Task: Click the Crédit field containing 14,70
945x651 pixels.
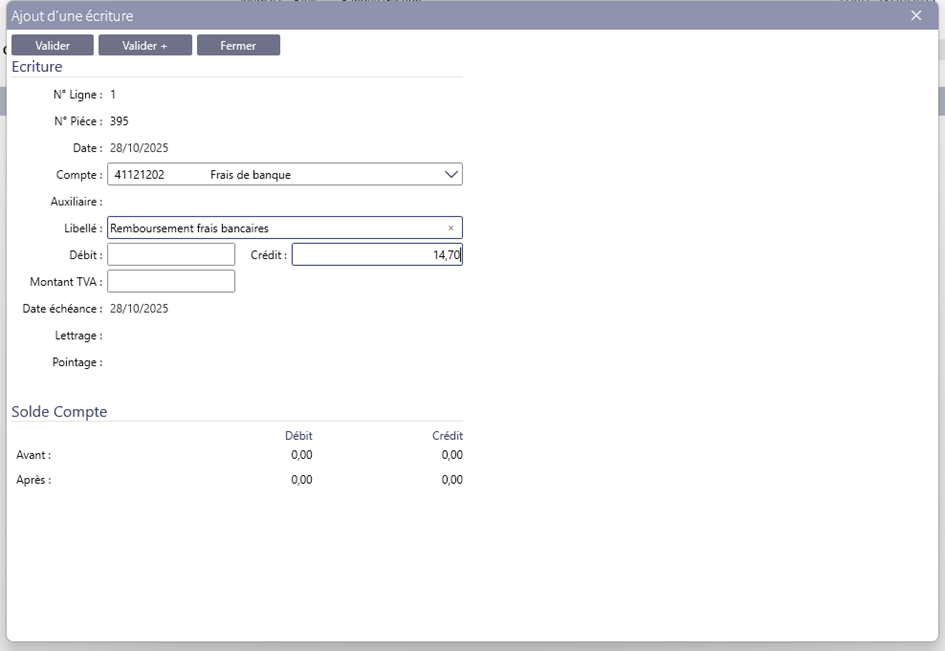Action: tap(376, 255)
